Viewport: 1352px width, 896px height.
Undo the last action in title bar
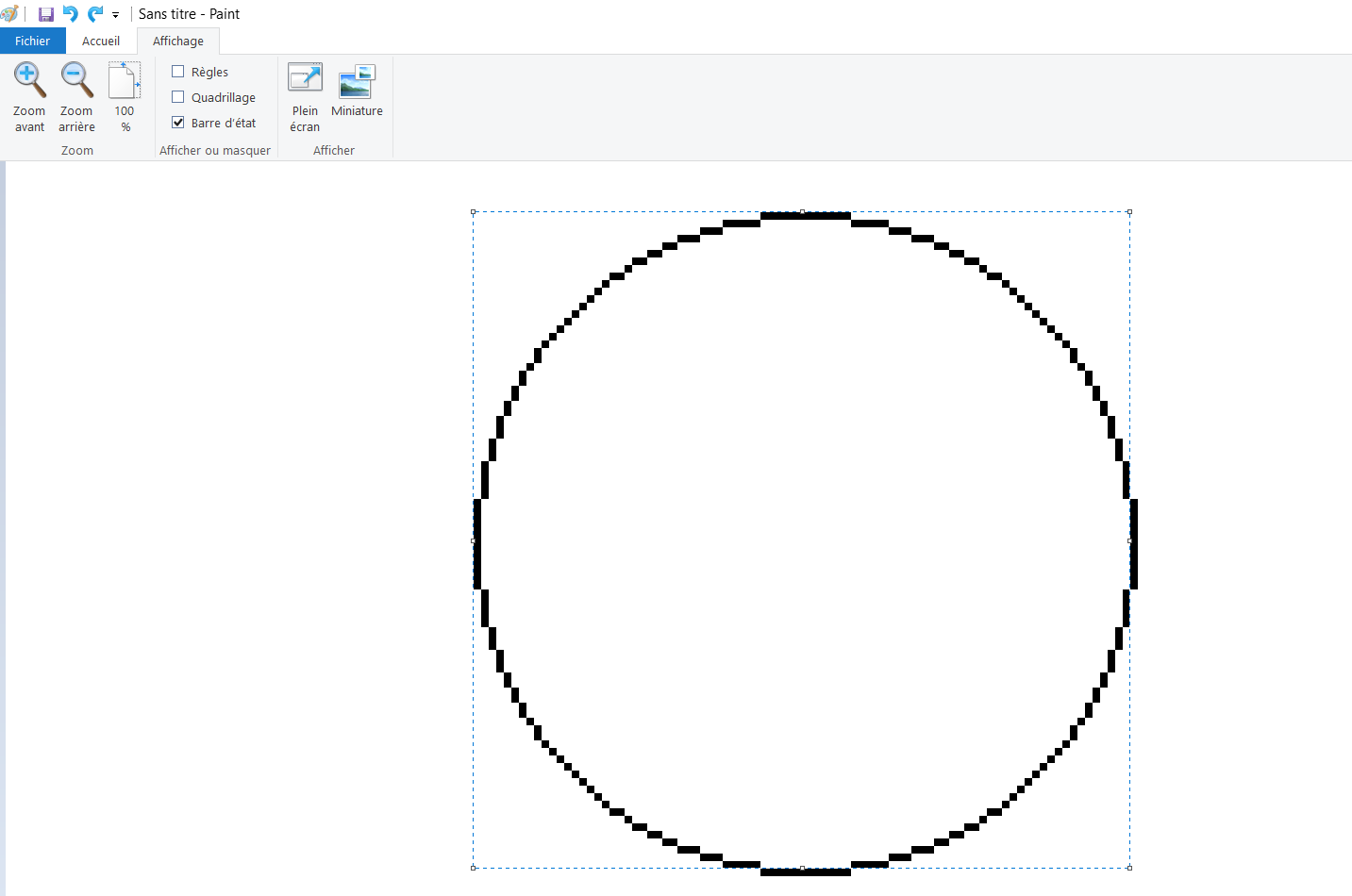70,14
